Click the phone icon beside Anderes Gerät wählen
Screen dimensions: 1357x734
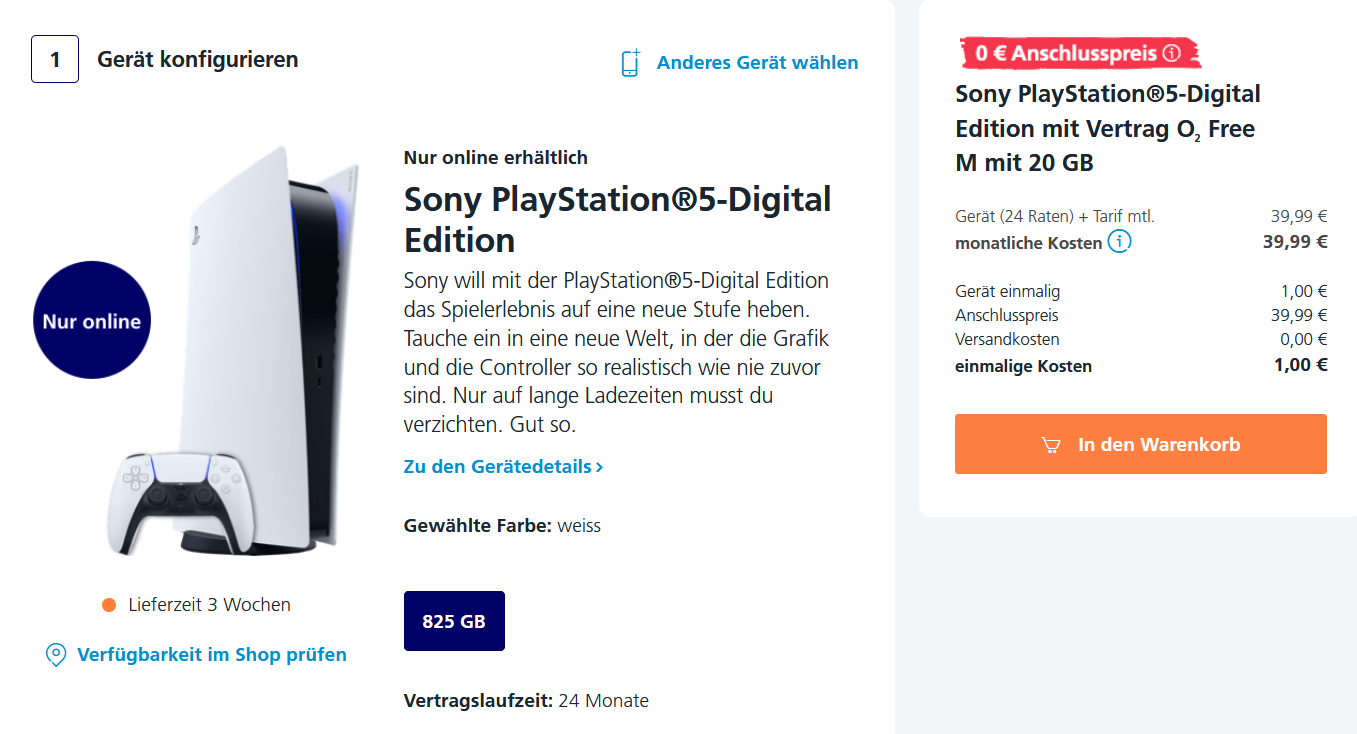[x=630, y=63]
